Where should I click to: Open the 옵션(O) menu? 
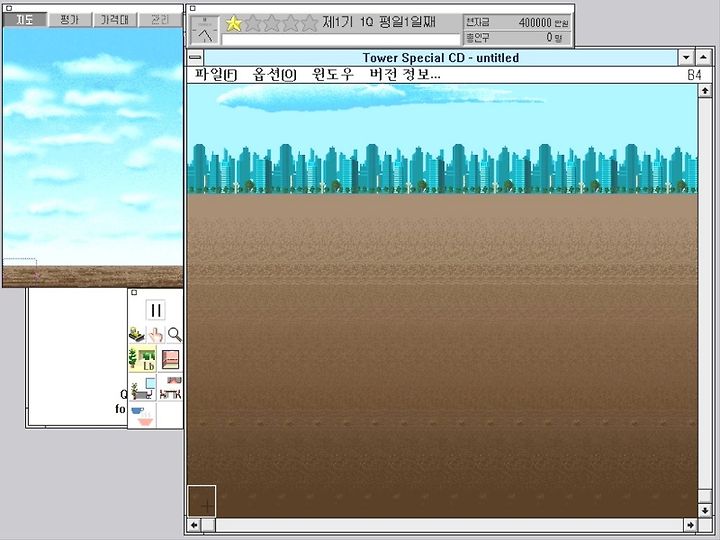[275, 74]
